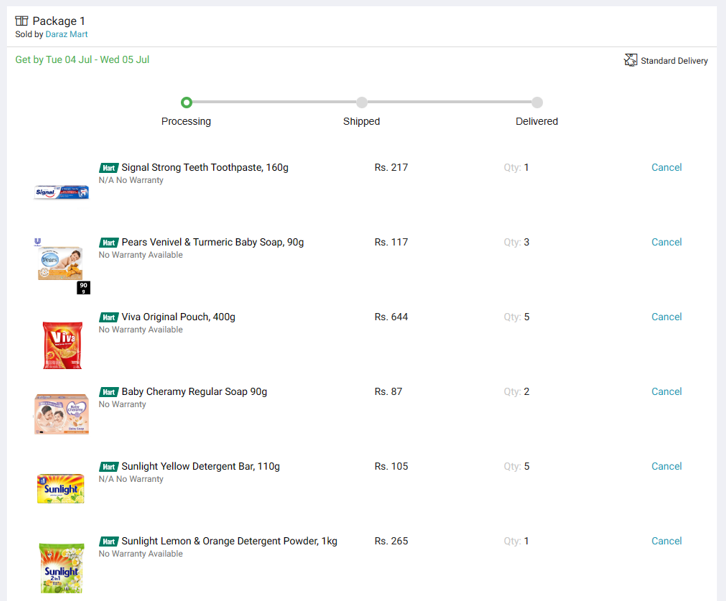This screenshot has height=601, width=726.
Task: Click Mart badge beside Baby Cheramy Soap
Action: (109, 392)
